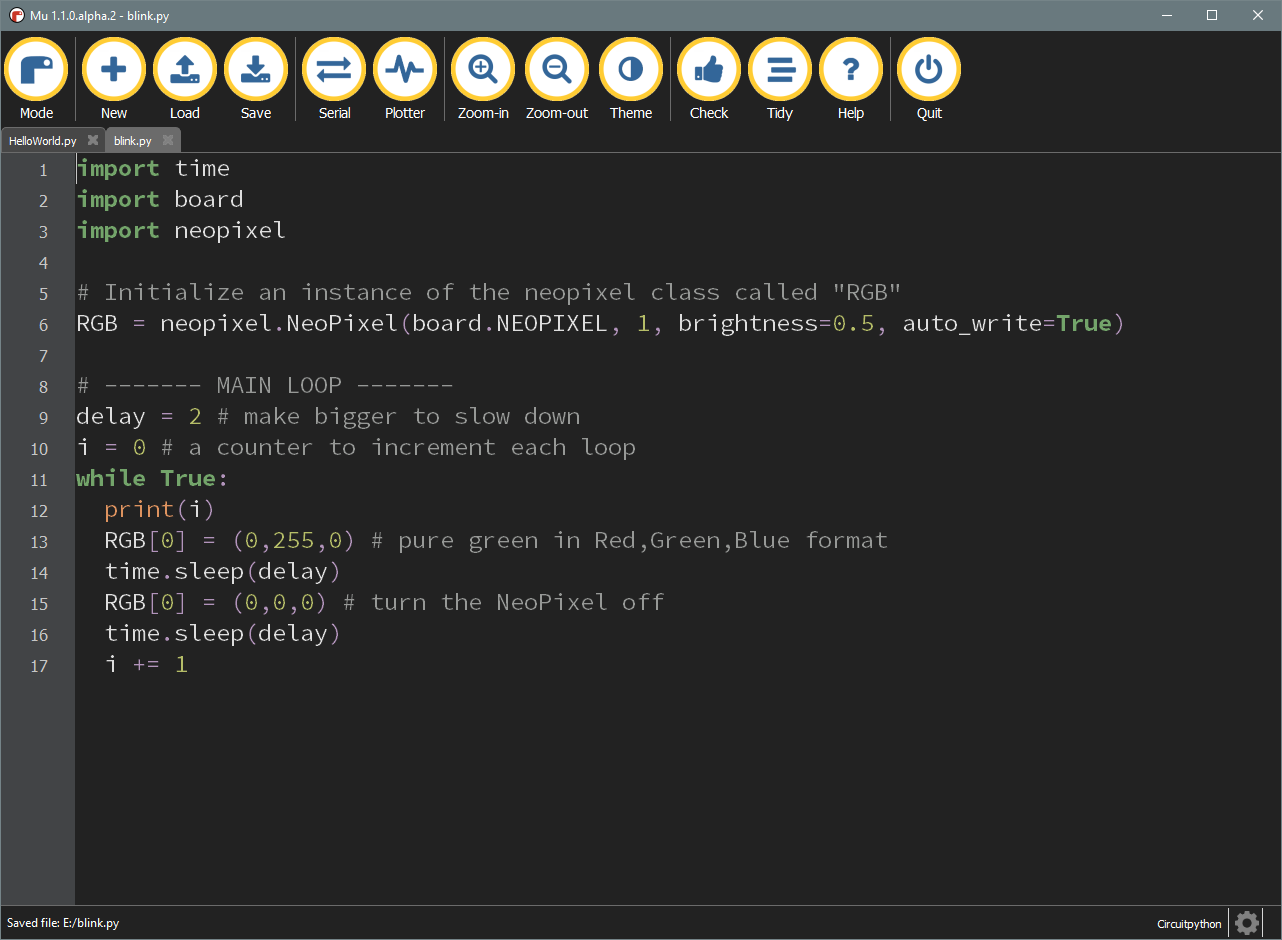Image resolution: width=1282 pixels, height=940 pixels.
Task: Check the code for errors
Action: pyautogui.click(x=709, y=79)
